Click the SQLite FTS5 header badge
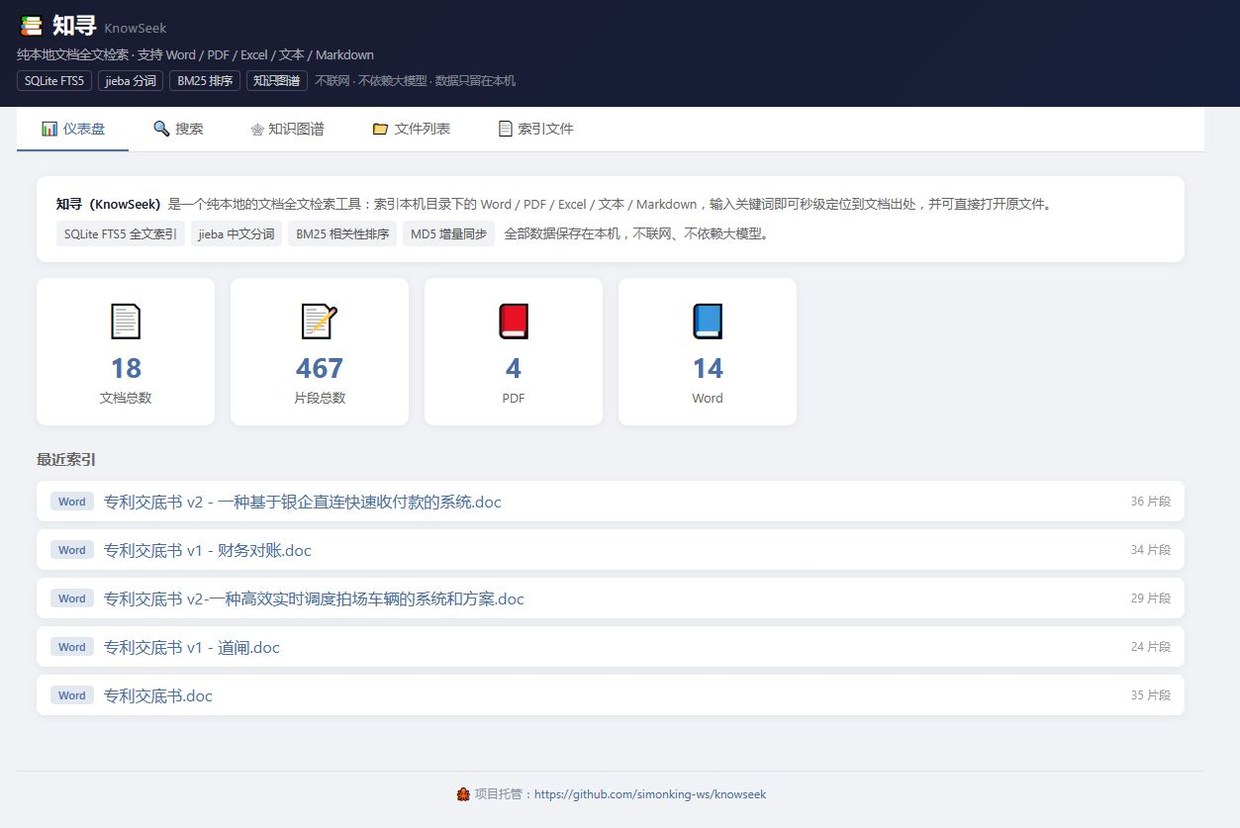The height and width of the screenshot is (828, 1240). tap(54, 81)
